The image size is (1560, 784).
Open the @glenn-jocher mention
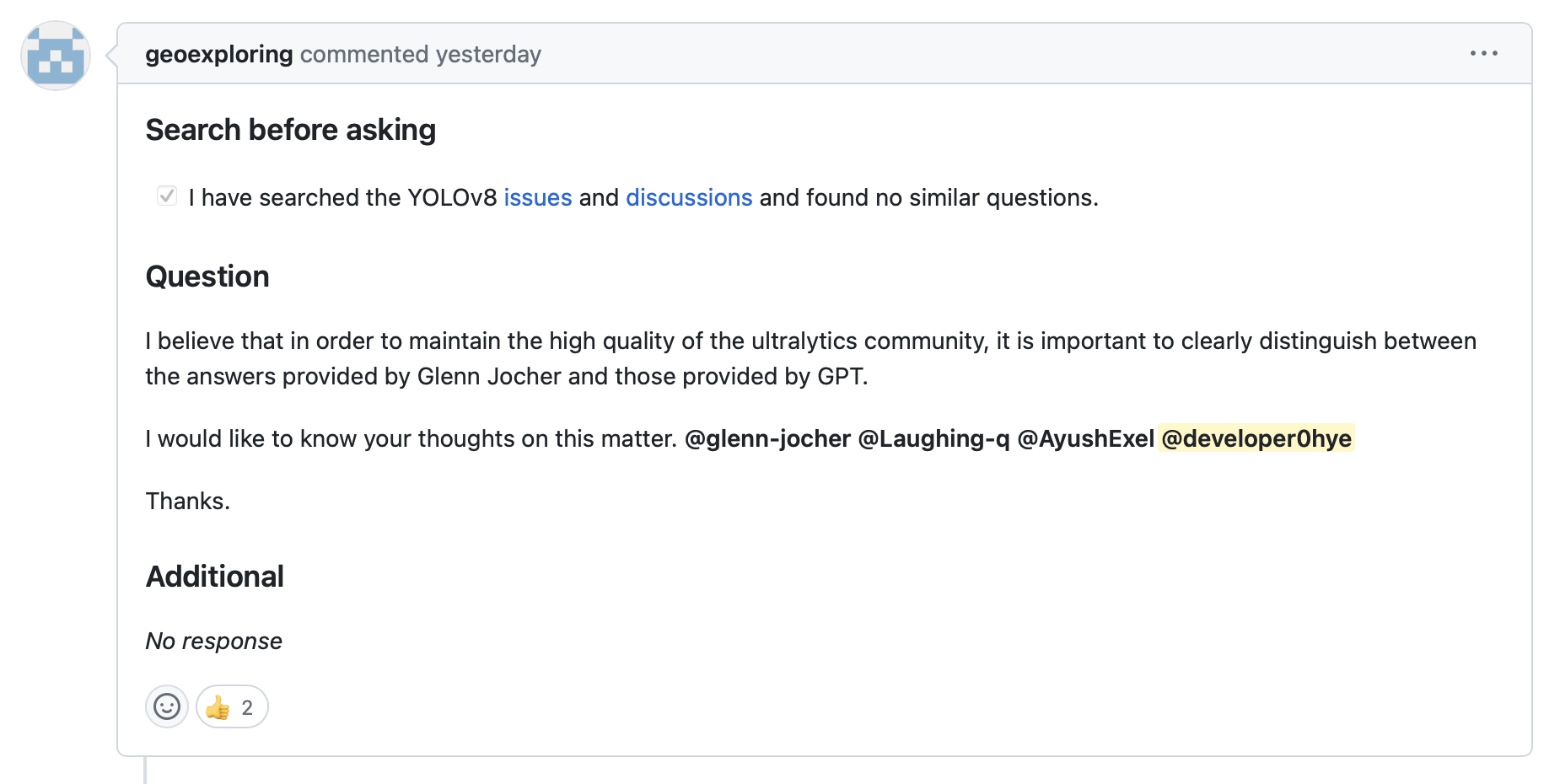767,438
